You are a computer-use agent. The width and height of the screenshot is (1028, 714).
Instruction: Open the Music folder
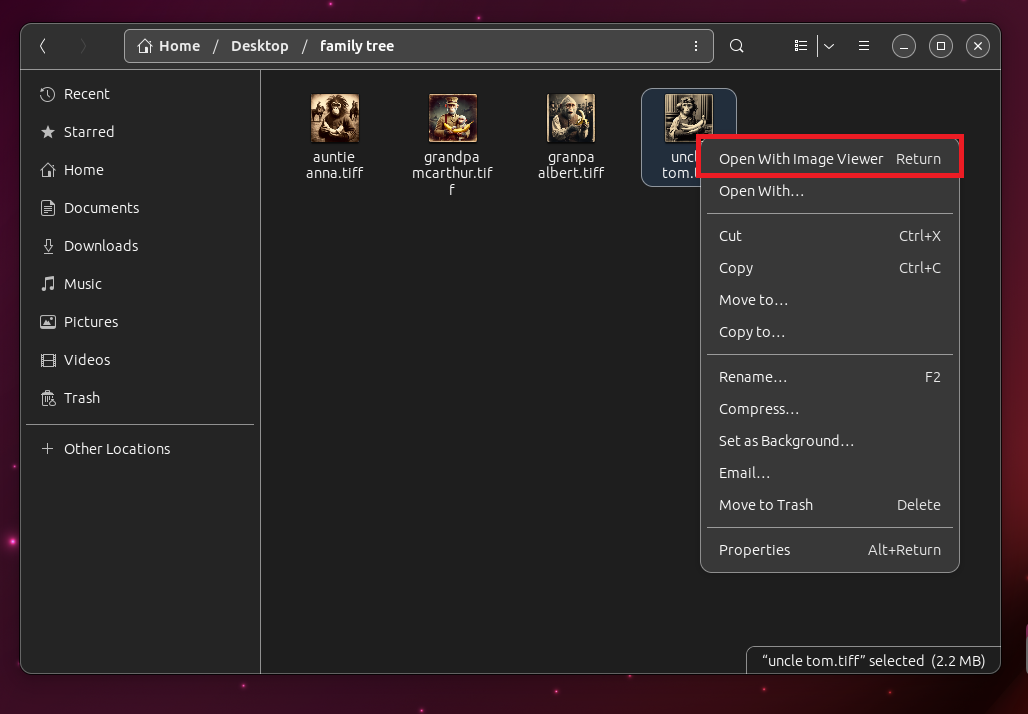pyautogui.click(x=83, y=283)
